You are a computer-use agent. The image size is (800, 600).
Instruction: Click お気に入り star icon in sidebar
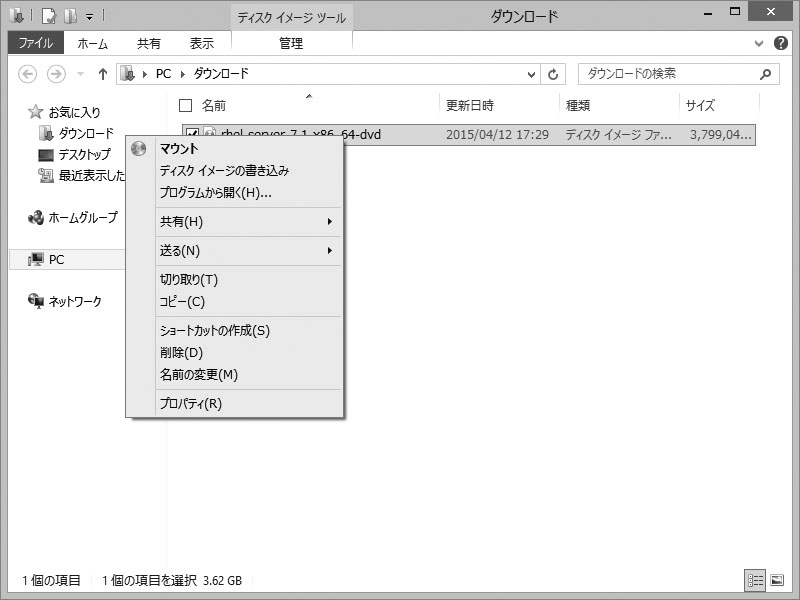click(x=35, y=112)
